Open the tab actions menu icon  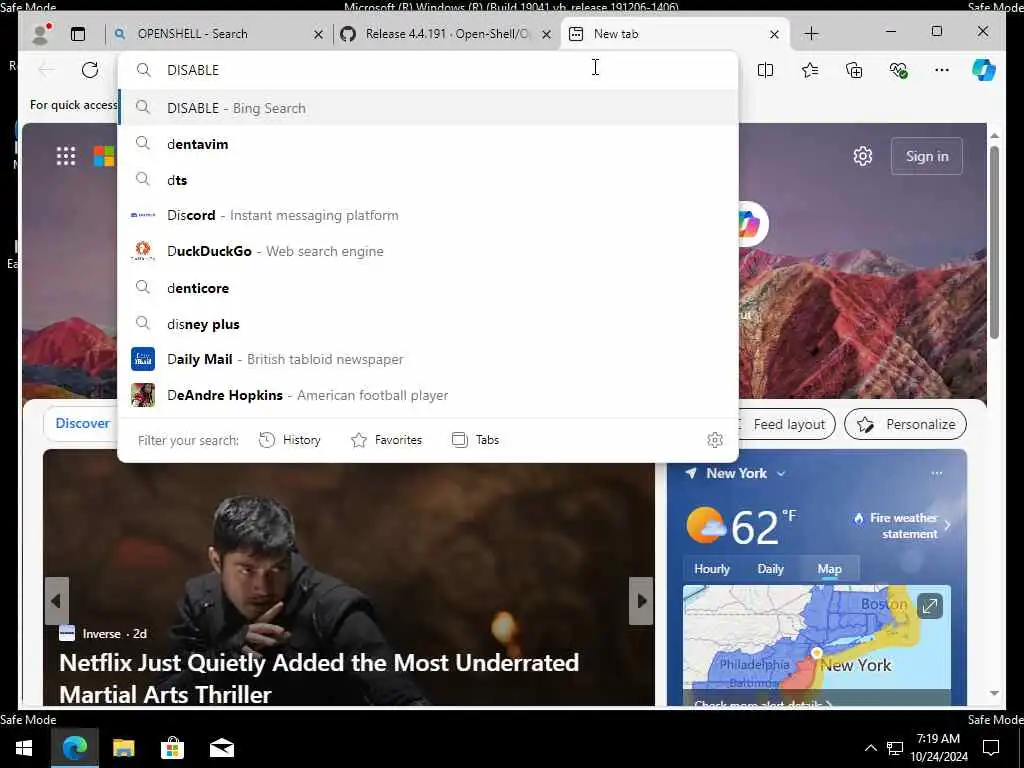click(78, 34)
